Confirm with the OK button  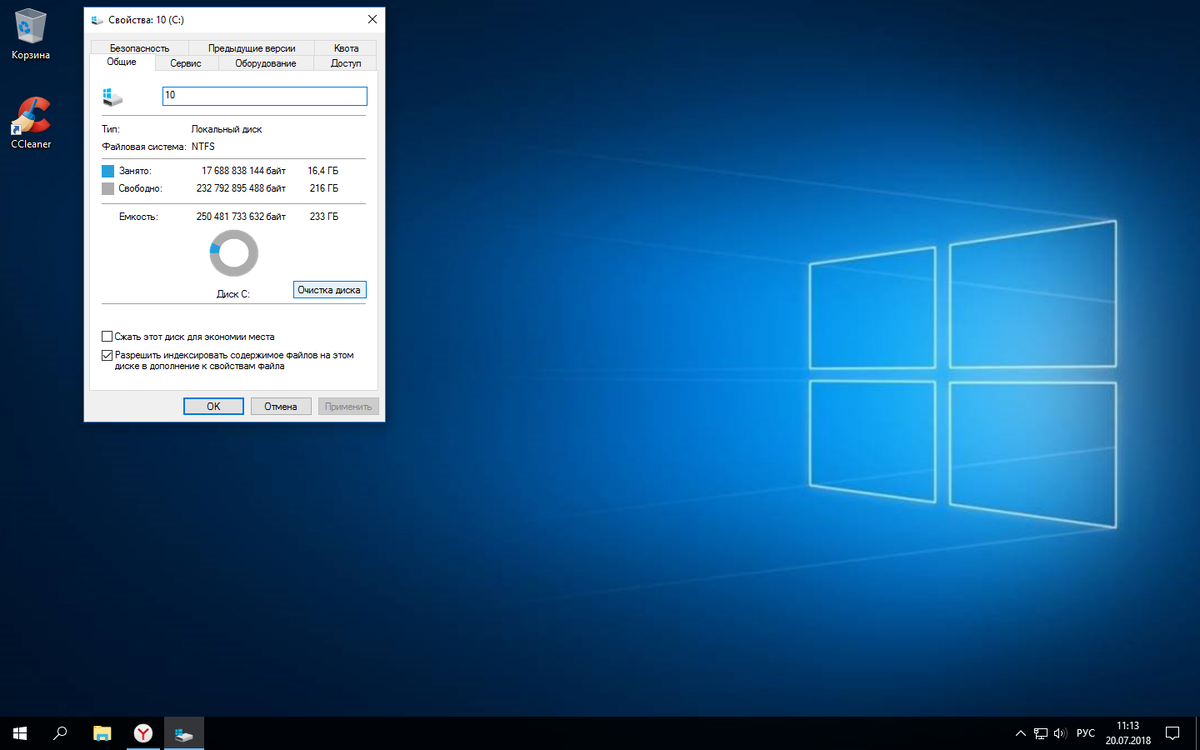(x=213, y=406)
